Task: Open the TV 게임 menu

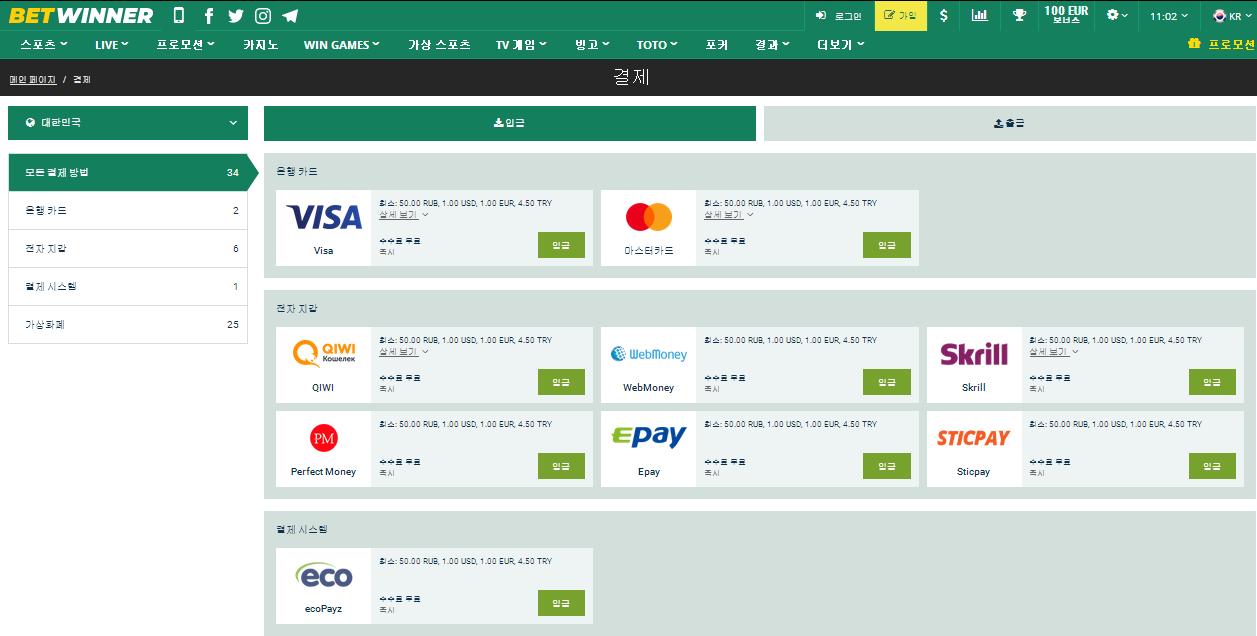Action: click(x=521, y=45)
